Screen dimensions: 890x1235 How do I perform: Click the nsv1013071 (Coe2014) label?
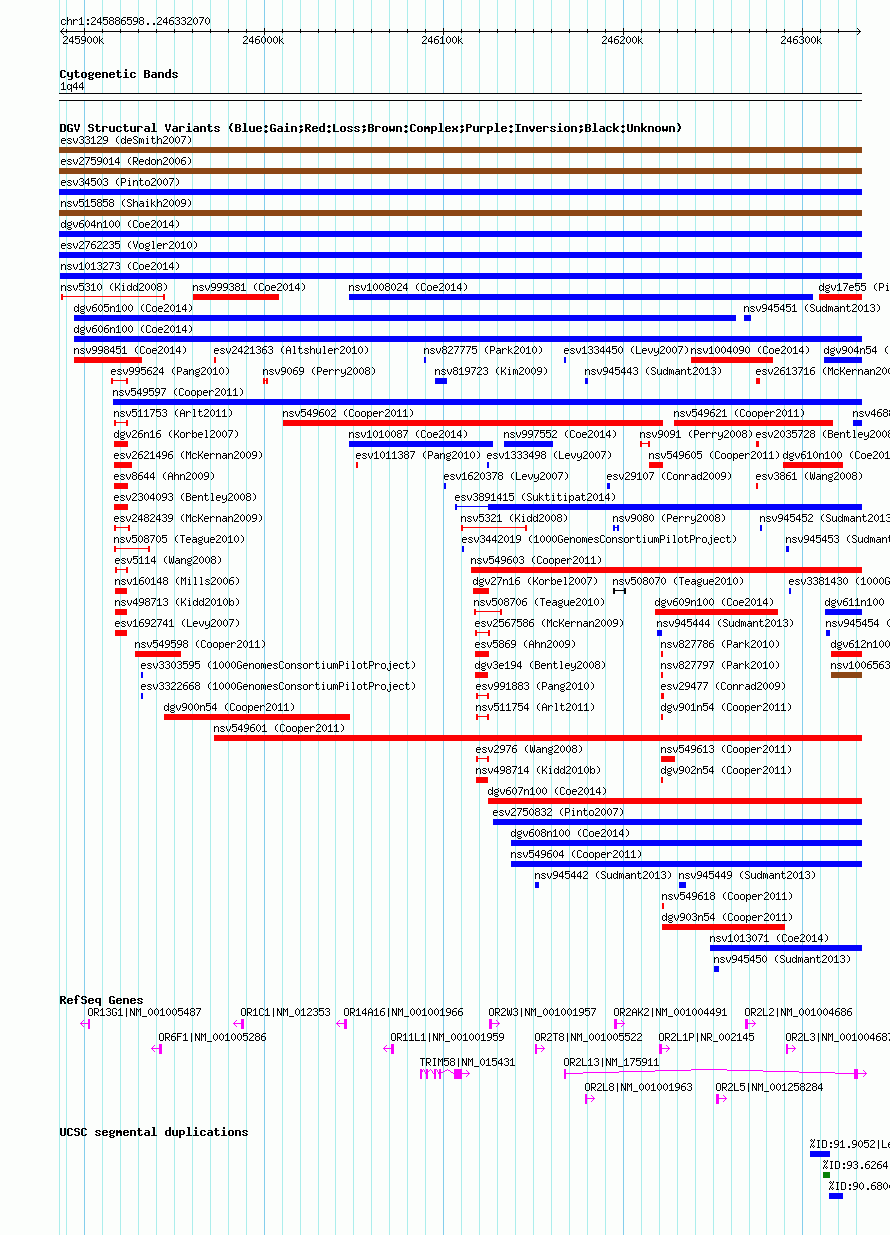pyautogui.click(x=770, y=938)
